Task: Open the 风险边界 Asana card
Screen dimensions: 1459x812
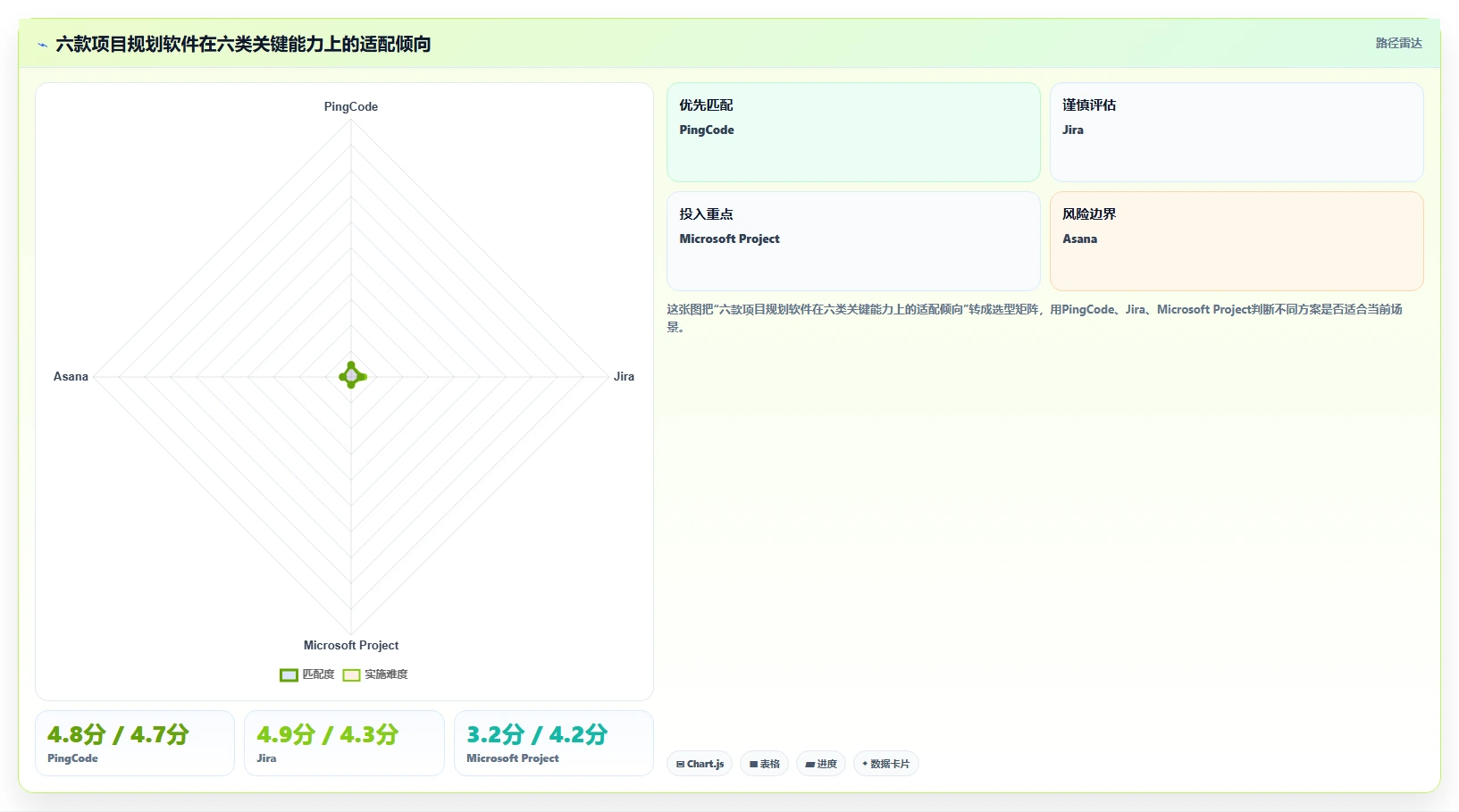Action: [x=1237, y=241]
